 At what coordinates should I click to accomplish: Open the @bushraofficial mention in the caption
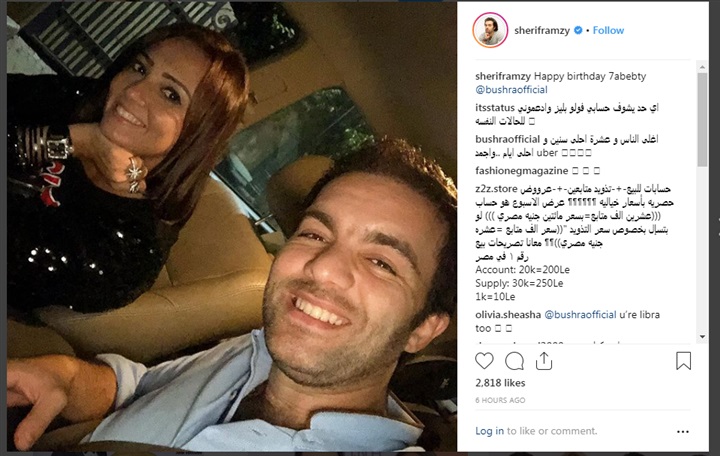click(x=511, y=90)
